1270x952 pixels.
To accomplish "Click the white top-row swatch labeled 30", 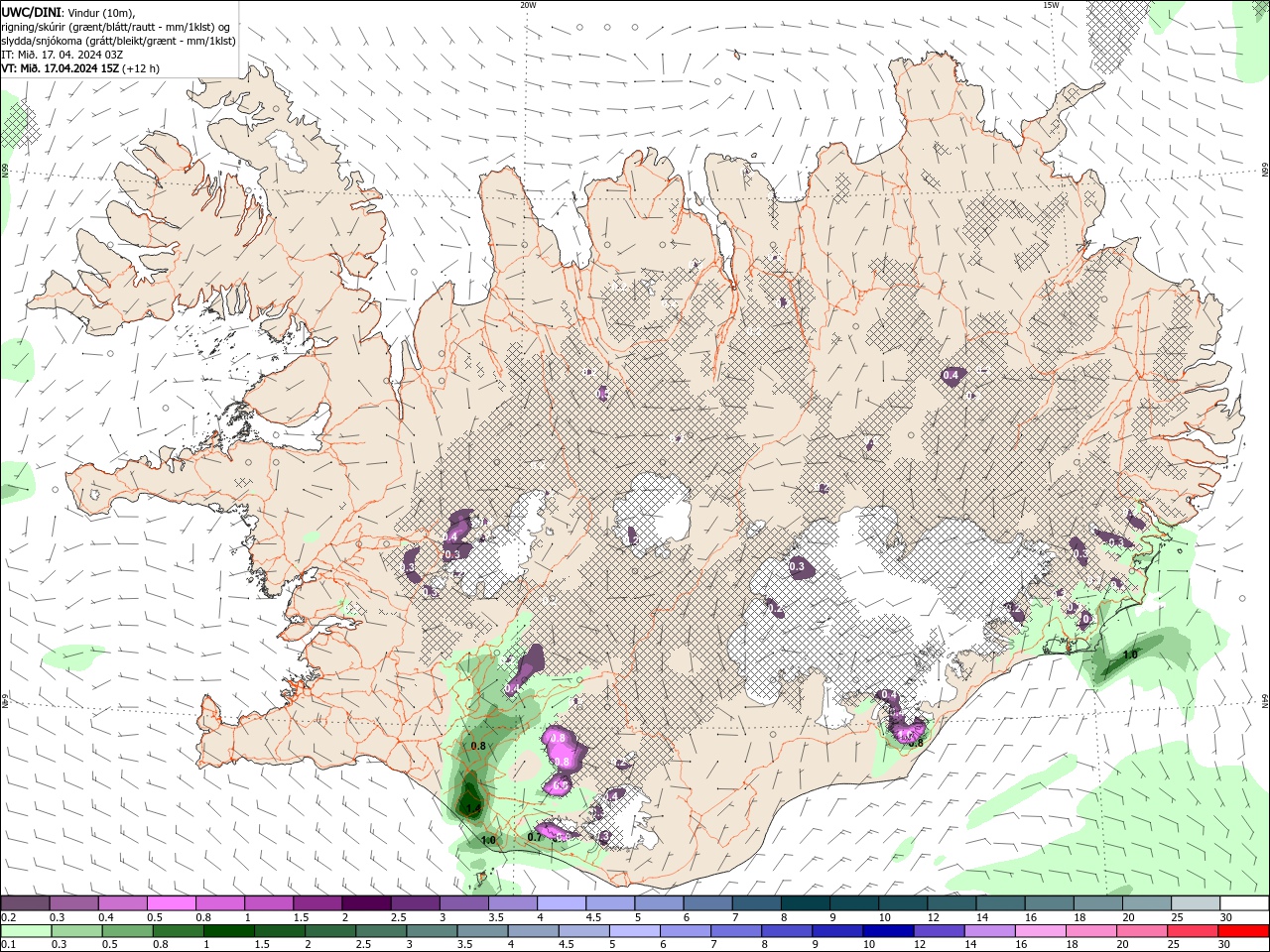I will point(1244,903).
